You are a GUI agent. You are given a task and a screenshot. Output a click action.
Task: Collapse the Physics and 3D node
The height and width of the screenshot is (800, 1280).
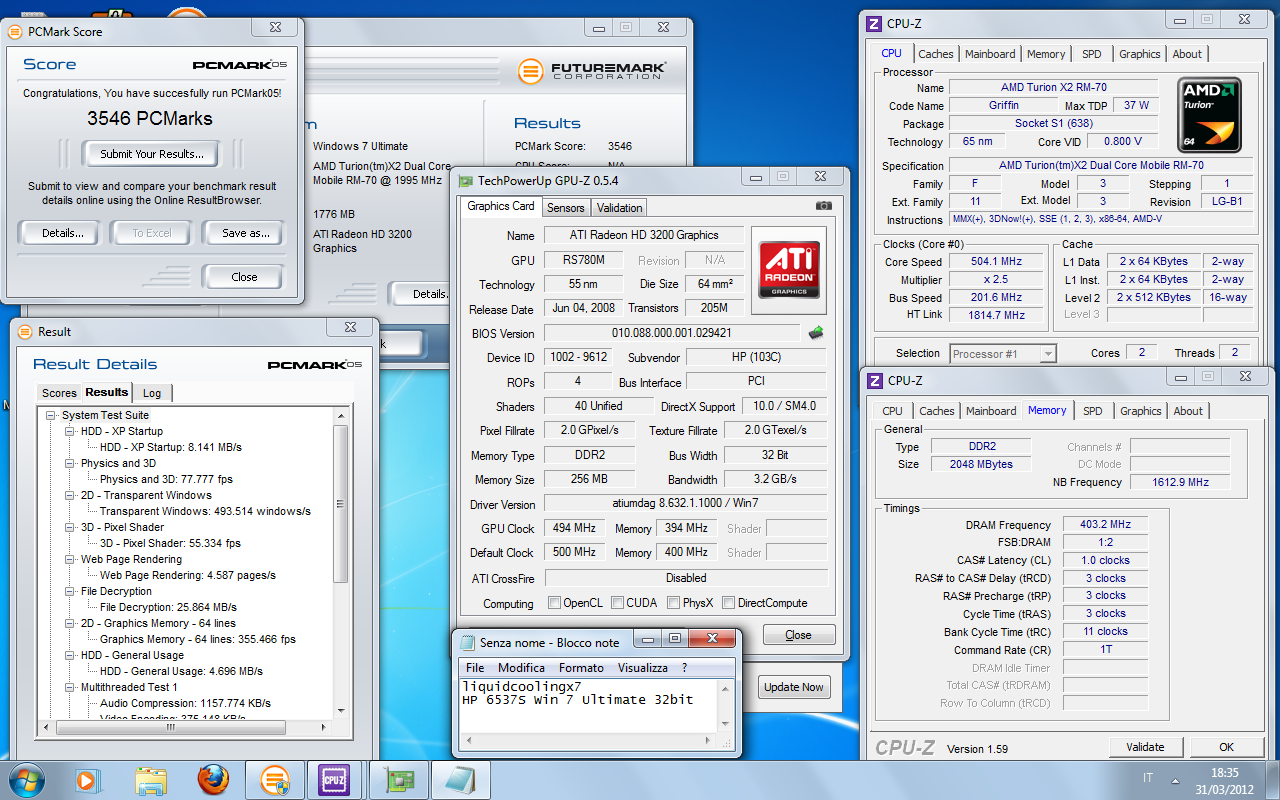pos(70,463)
